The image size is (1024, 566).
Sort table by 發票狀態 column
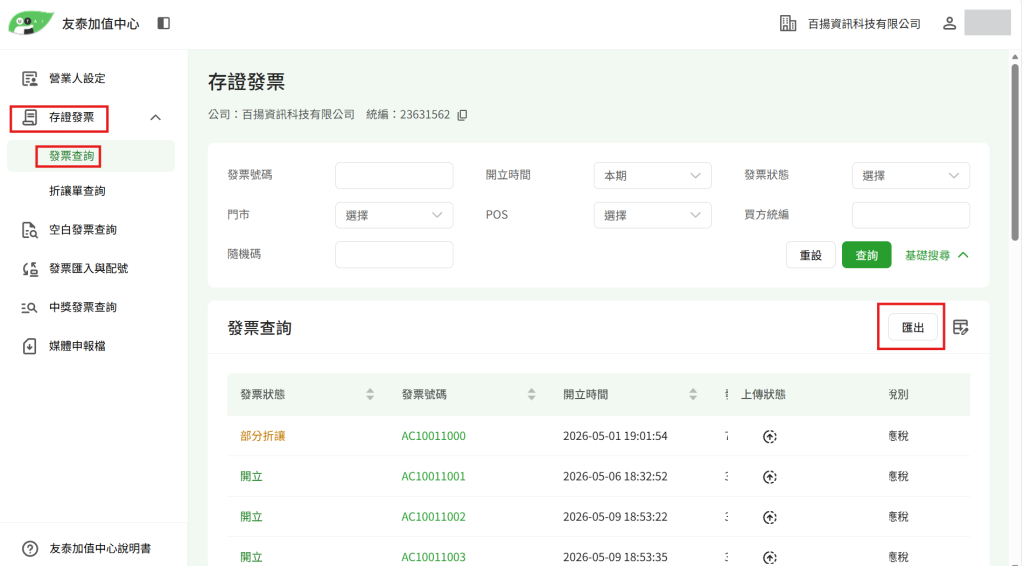(370, 394)
